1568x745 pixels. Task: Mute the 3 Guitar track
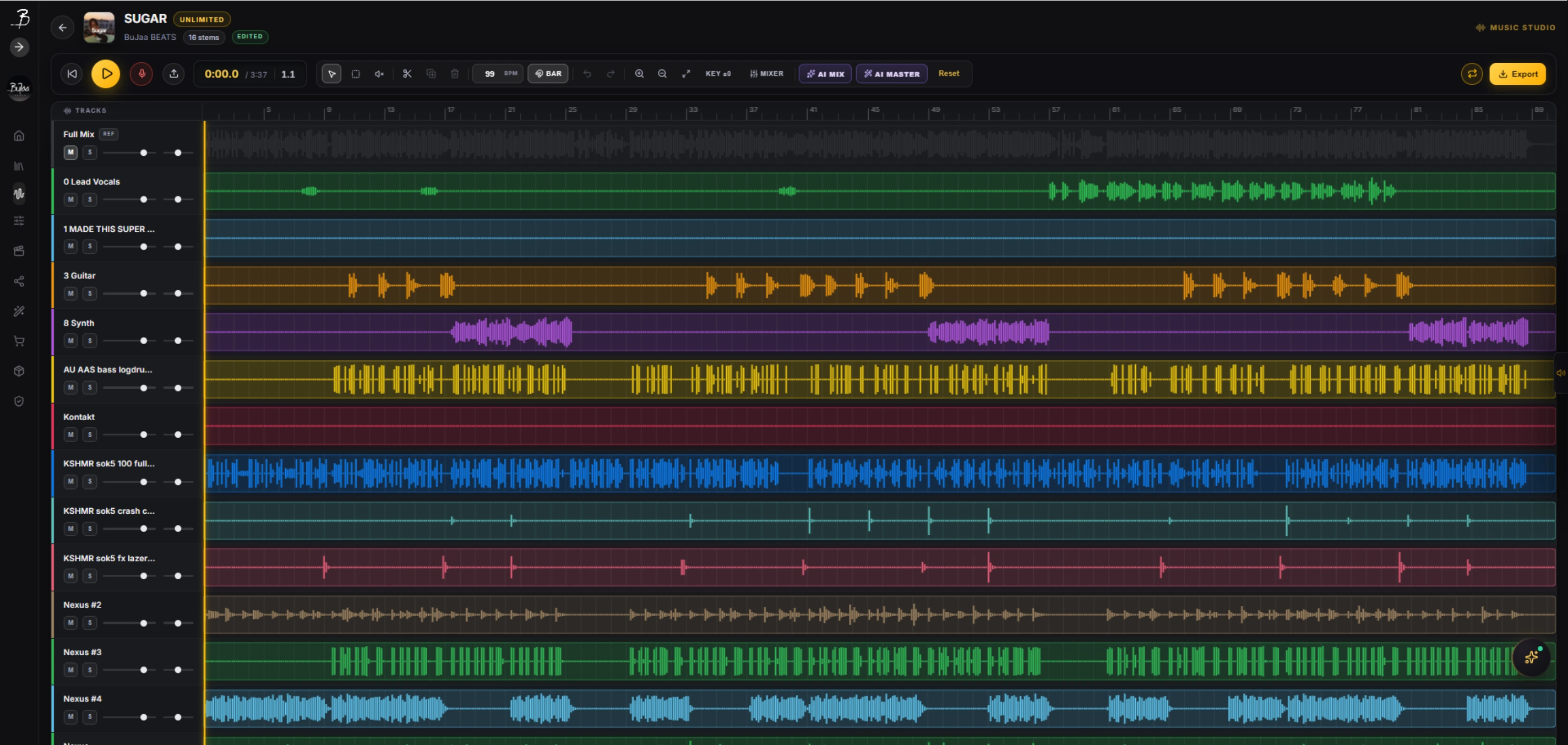[71, 294]
